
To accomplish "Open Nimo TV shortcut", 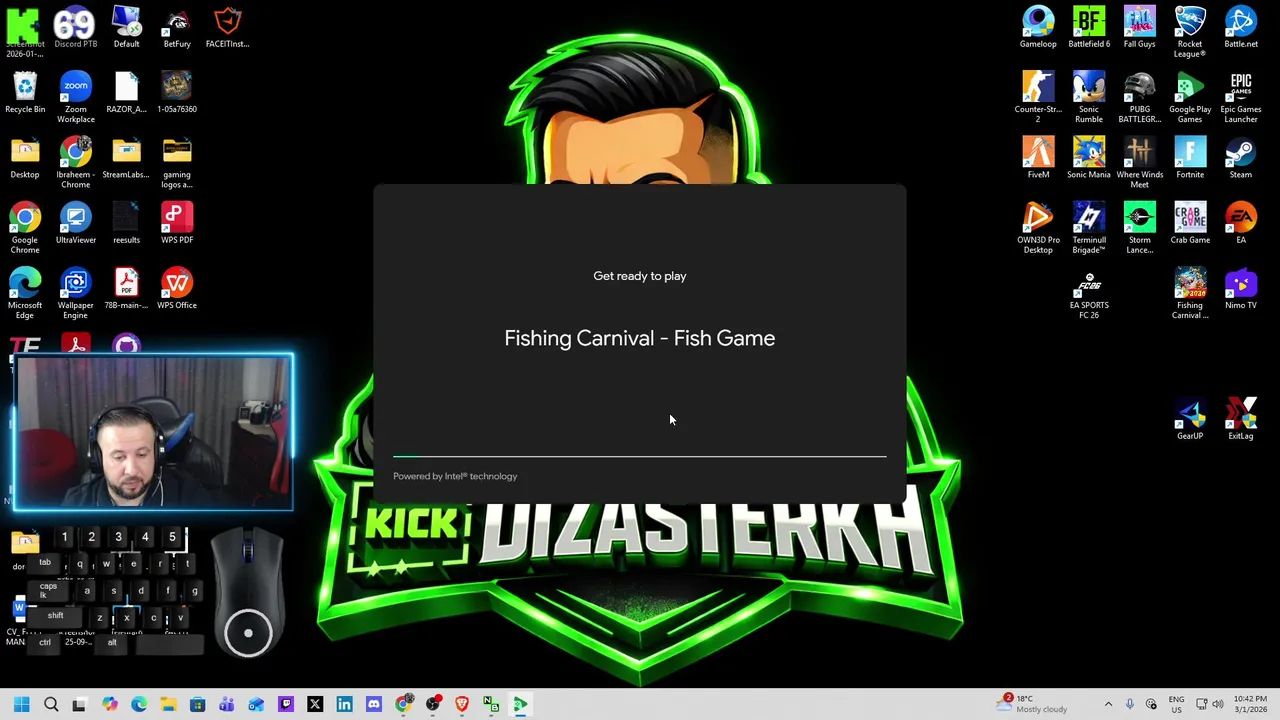I will pos(1241,289).
